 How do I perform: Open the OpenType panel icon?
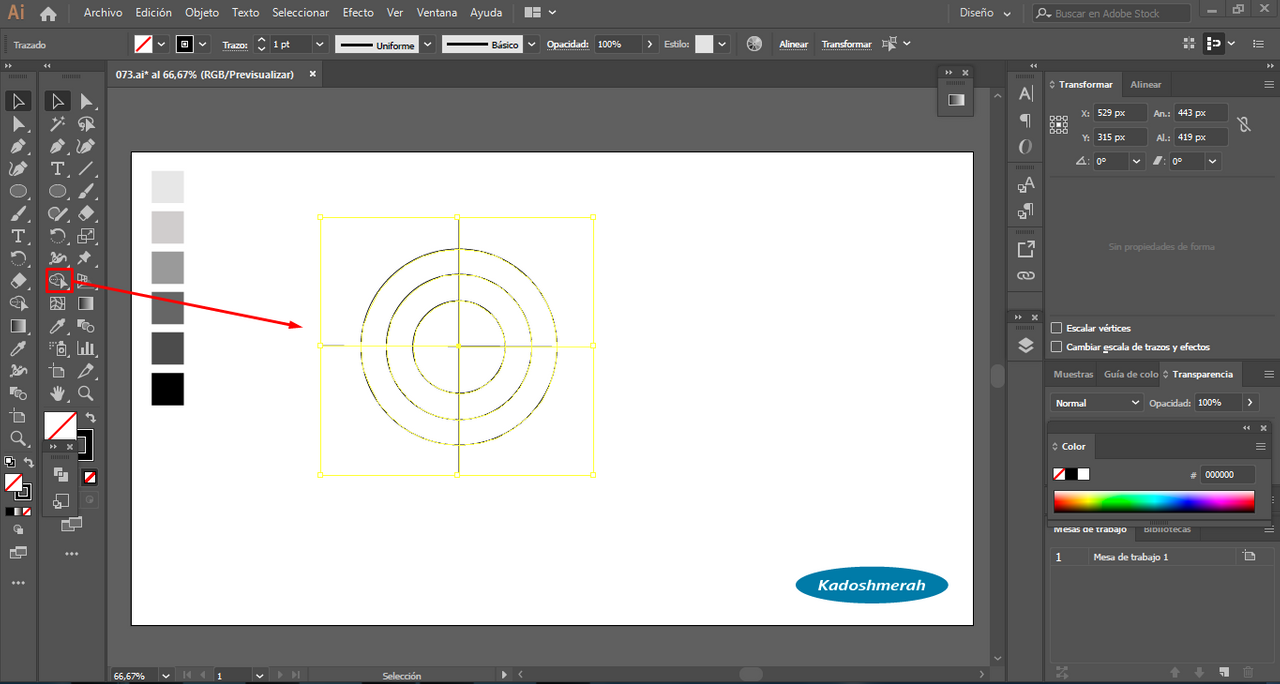pos(1025,146)
